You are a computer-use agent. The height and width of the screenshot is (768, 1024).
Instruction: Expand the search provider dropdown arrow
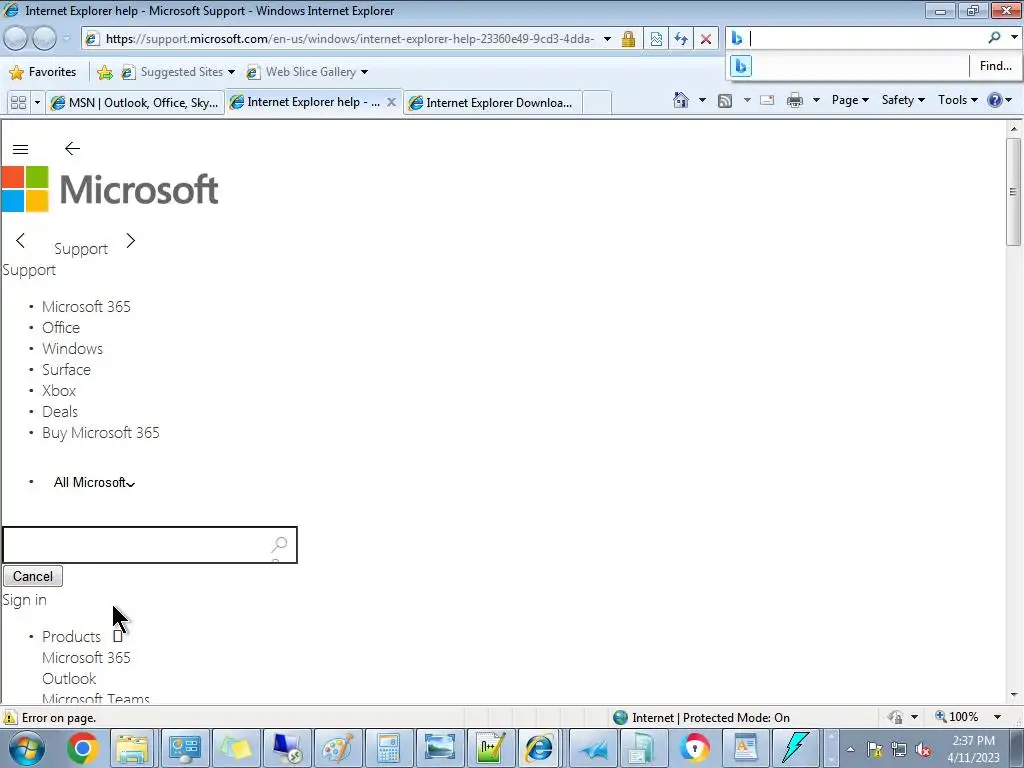(x=1014, y=38)
